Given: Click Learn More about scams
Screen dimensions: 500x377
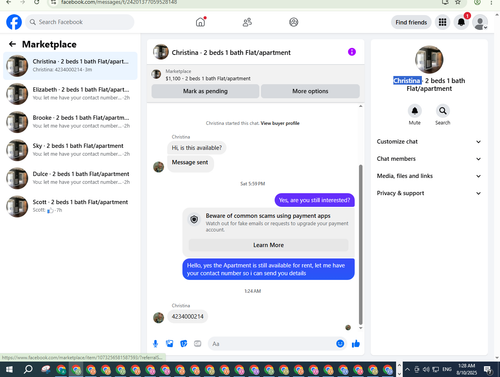Looking at the screenshot, I should [x=268, y=245].
